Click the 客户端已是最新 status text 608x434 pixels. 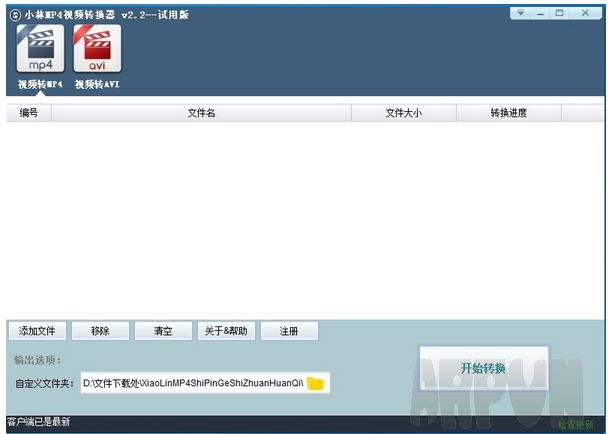coord(39,422)
